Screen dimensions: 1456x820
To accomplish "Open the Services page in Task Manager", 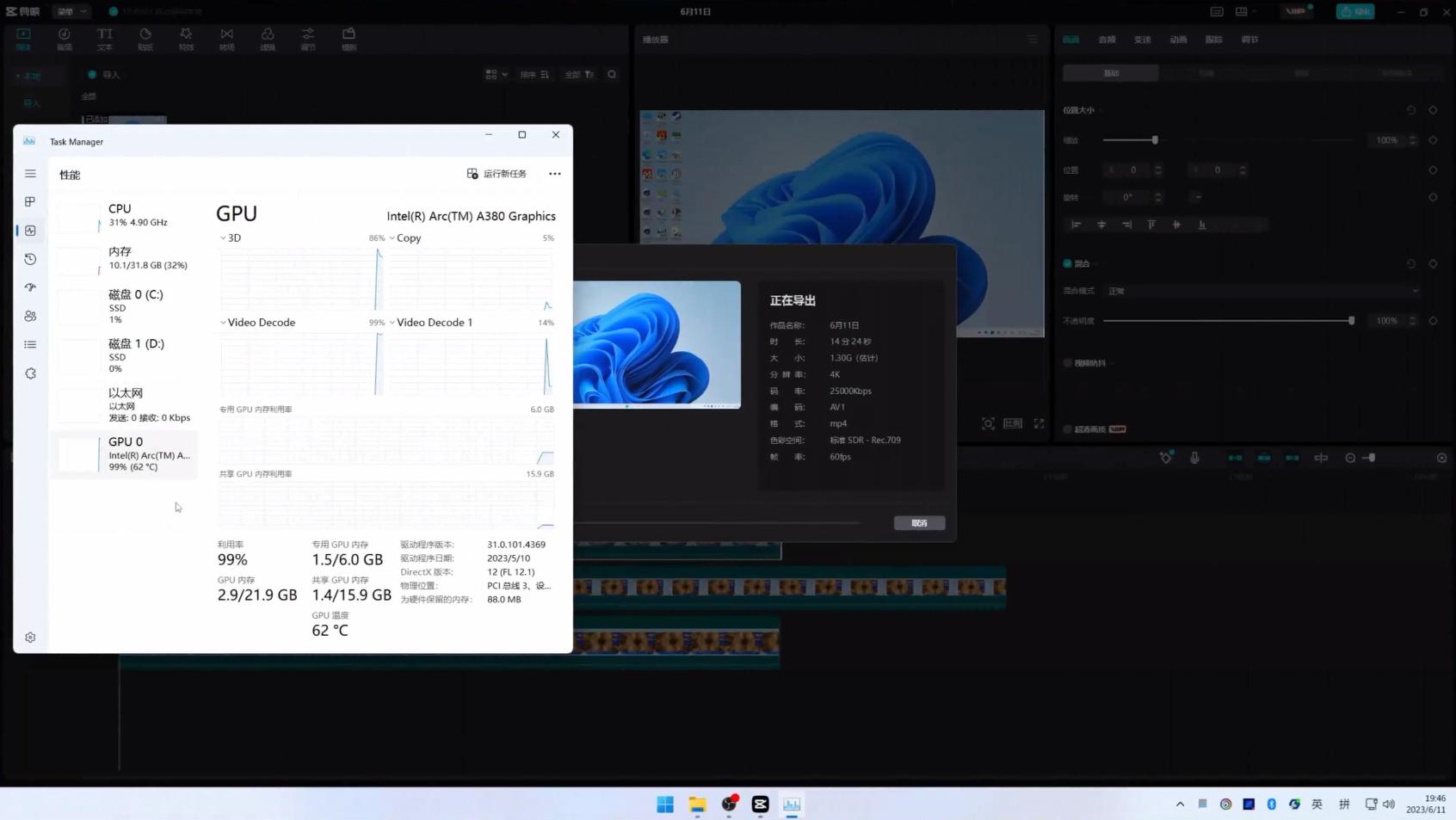I will 30,373.
